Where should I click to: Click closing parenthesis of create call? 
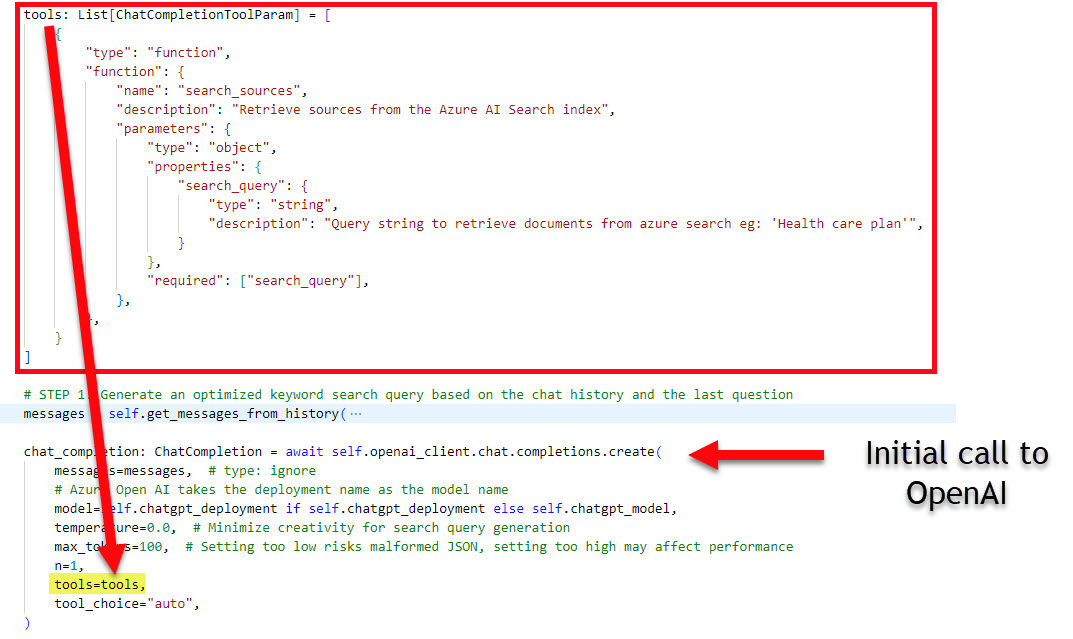27,623
